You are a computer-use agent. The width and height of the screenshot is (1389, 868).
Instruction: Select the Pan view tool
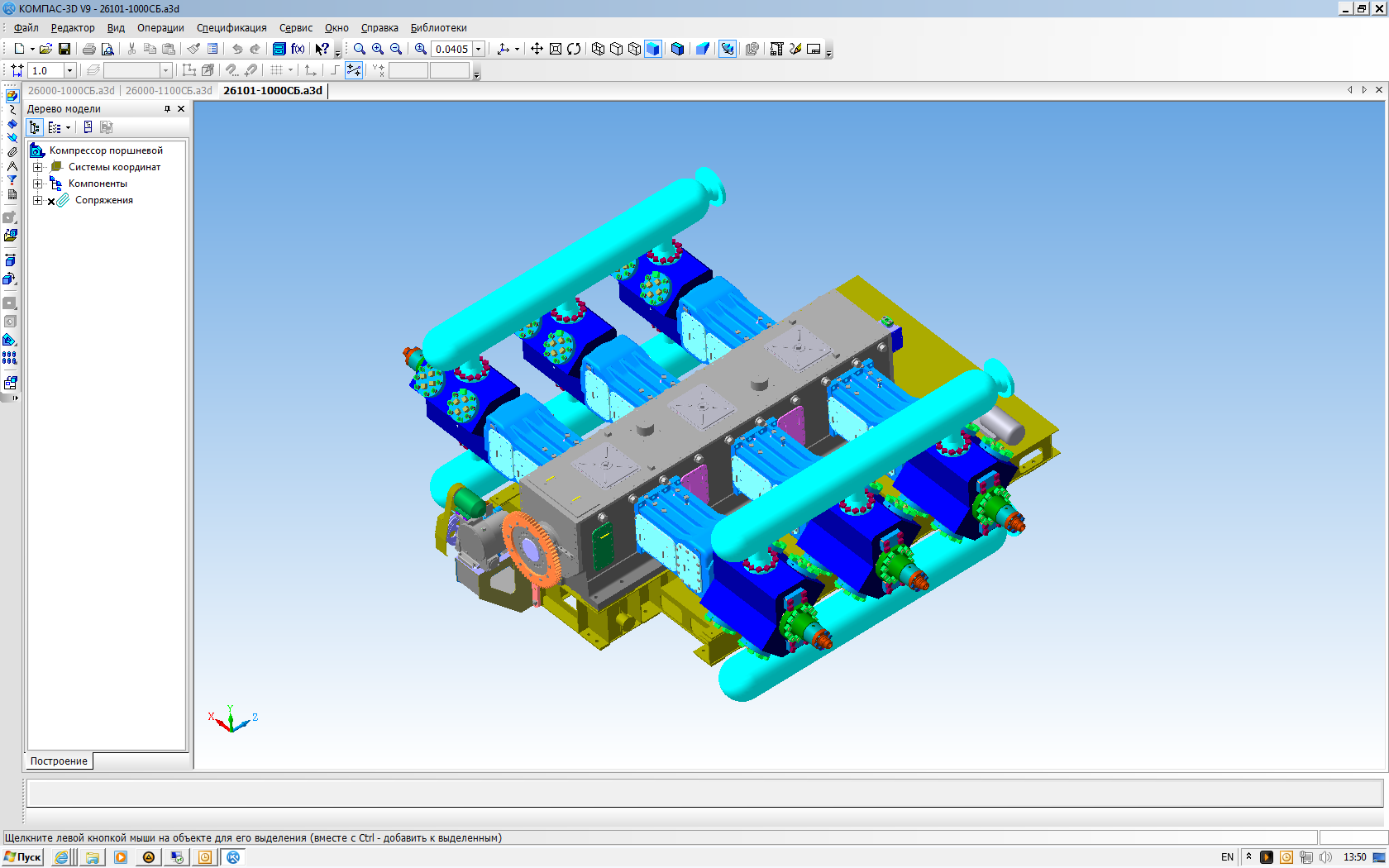pos(537,49)
